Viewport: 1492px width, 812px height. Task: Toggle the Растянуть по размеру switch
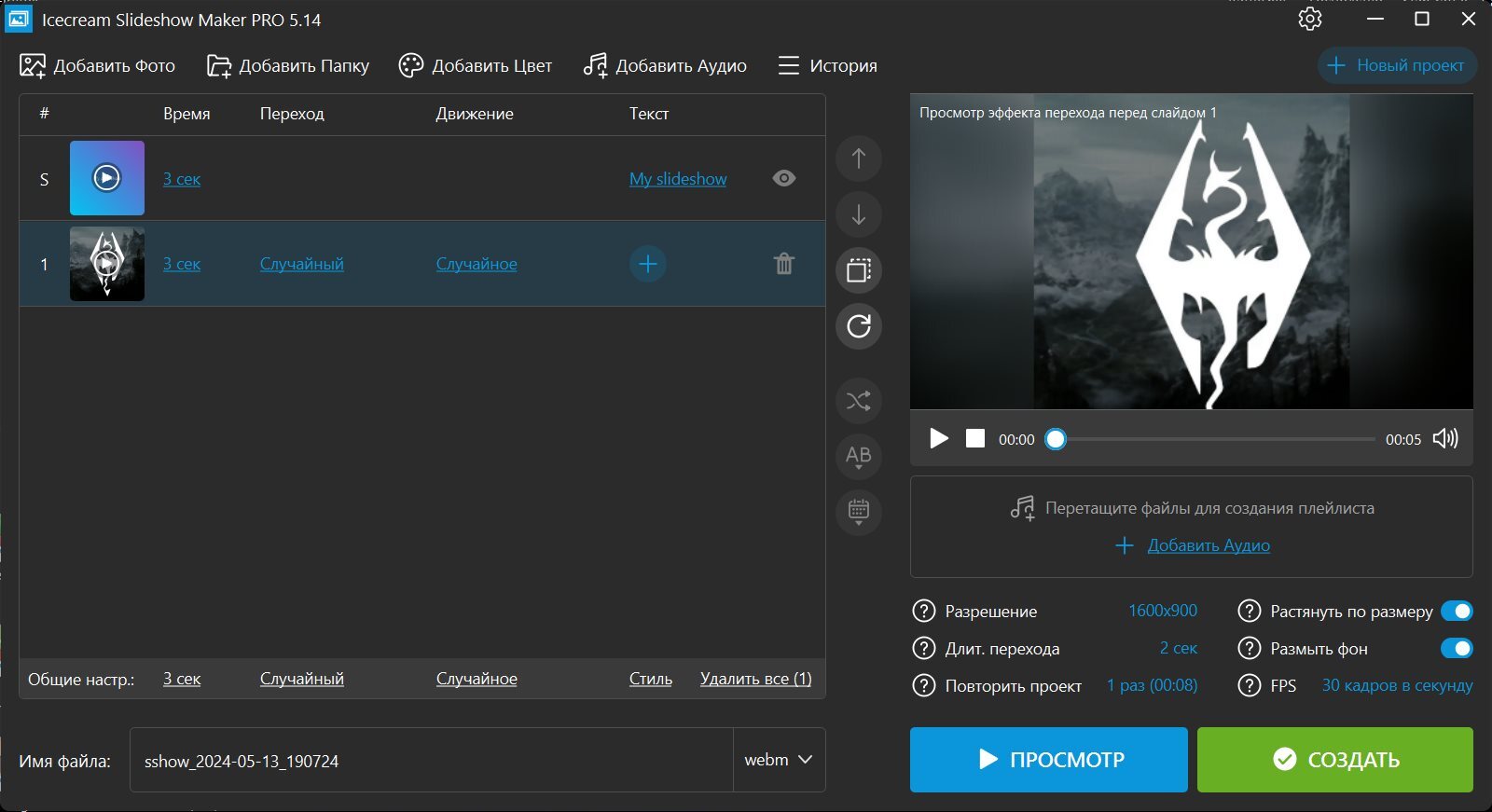1457,612
